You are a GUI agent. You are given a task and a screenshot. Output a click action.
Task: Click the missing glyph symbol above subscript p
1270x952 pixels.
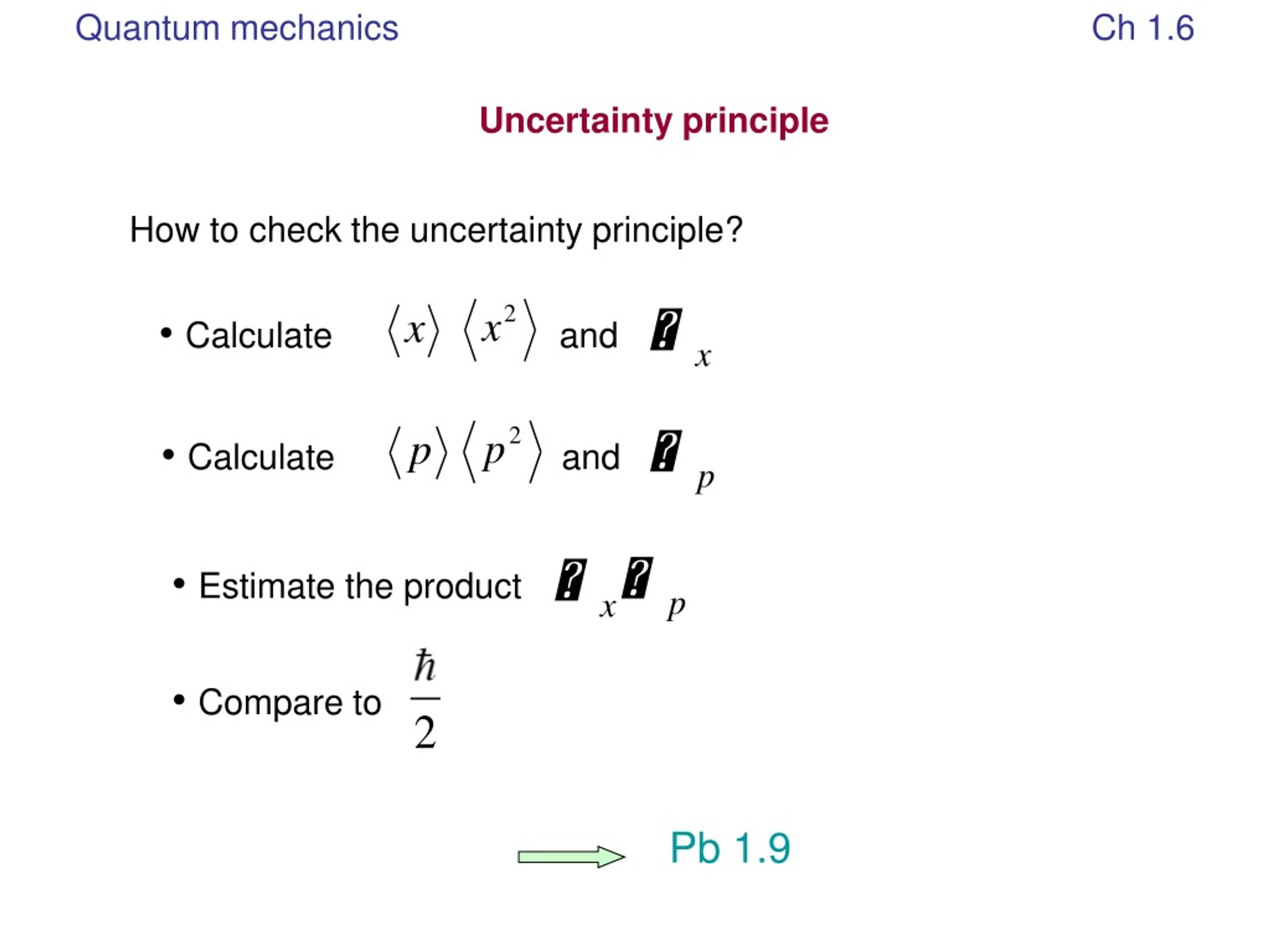(x=666, y=451)
